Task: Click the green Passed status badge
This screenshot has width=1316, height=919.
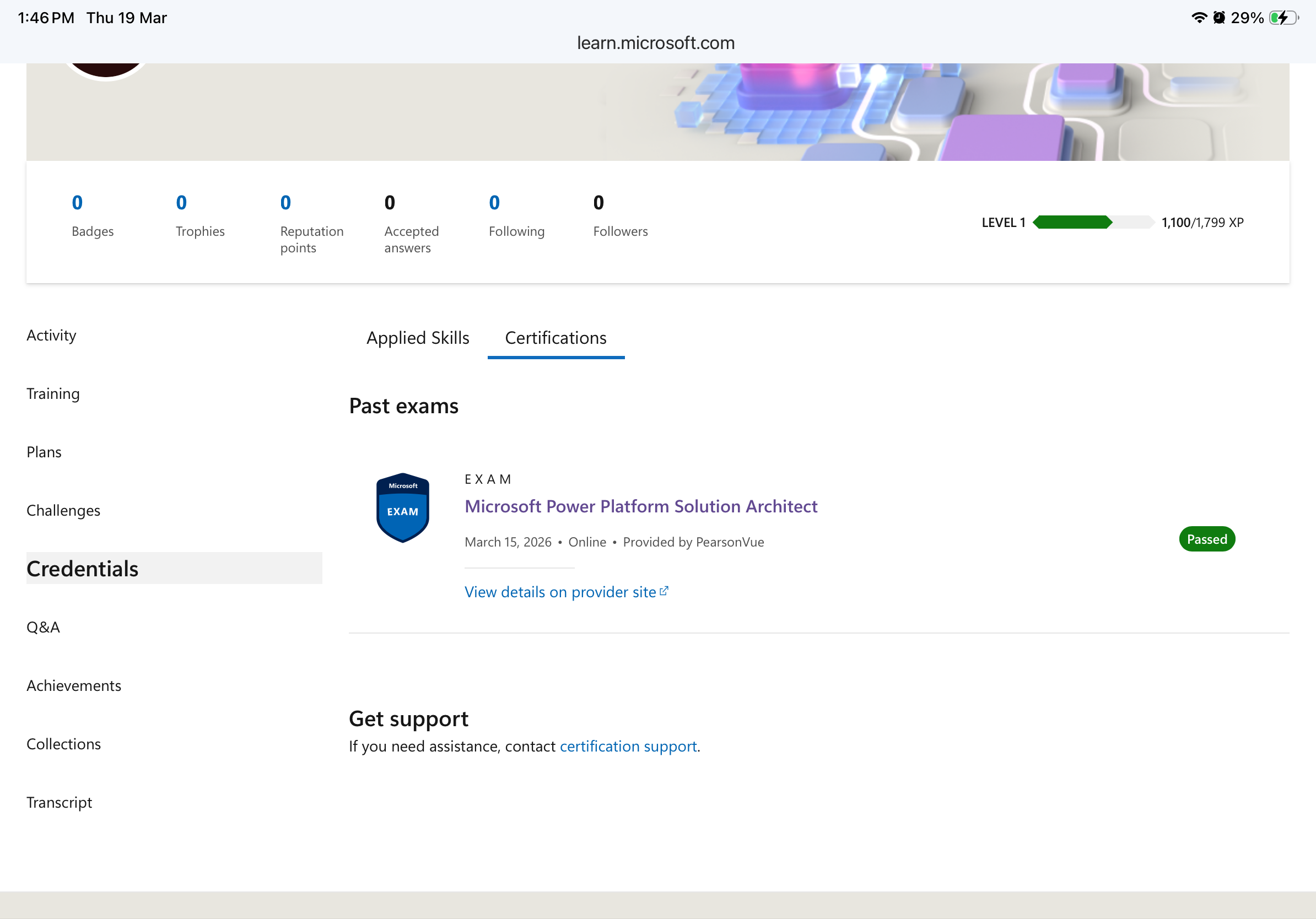Action: 1206,539
